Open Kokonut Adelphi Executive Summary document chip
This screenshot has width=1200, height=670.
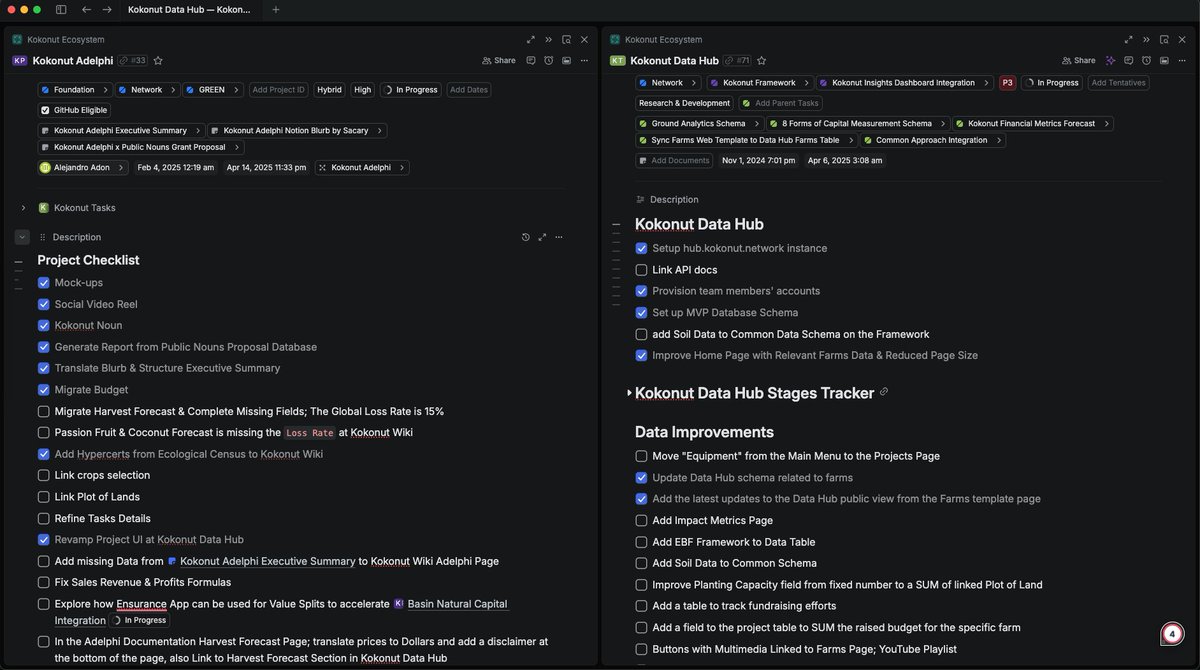(x=121, y=130)
